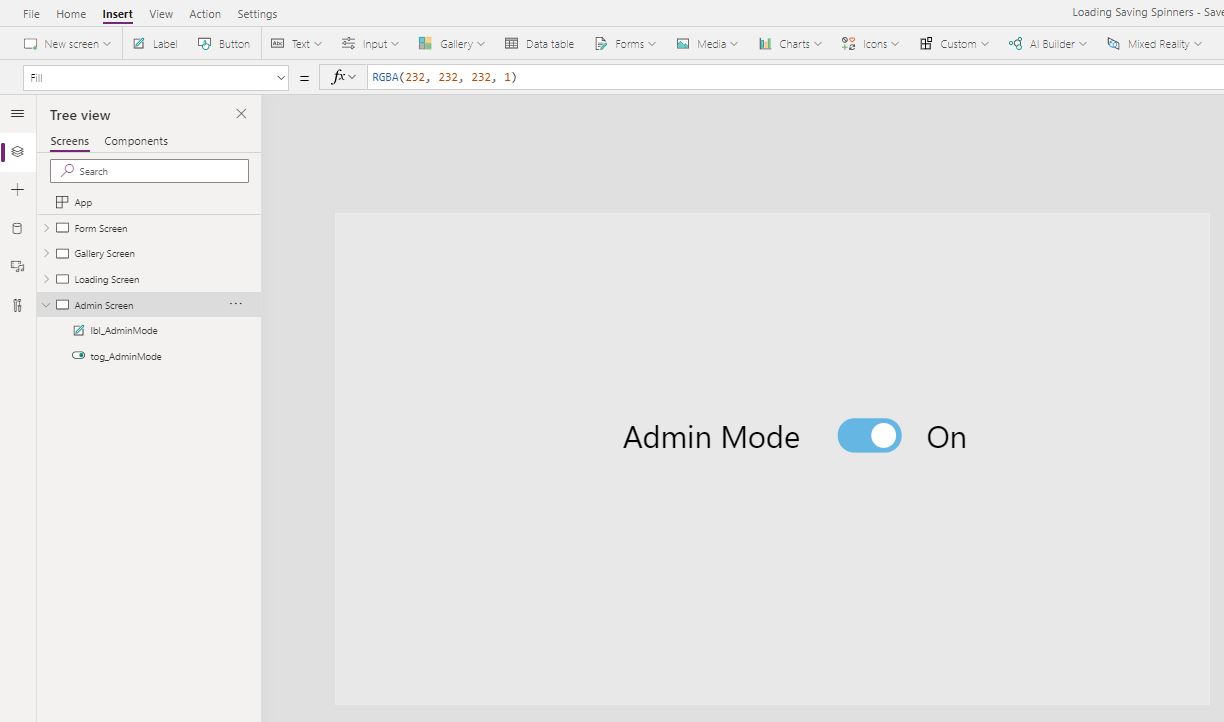Open the Media pane from the left rail

click(x=17, y=266)
